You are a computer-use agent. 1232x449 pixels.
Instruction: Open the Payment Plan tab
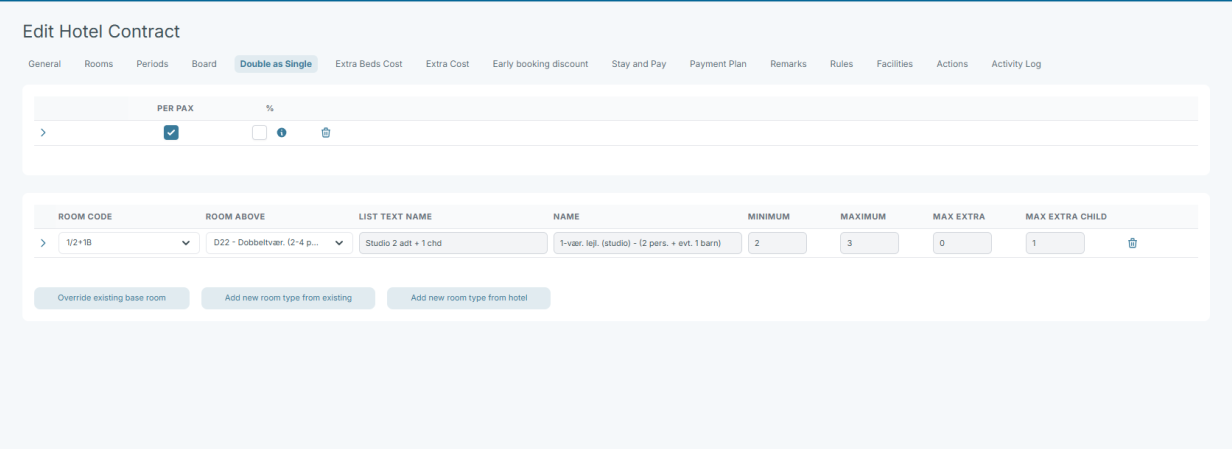click(x=718, y=64)
